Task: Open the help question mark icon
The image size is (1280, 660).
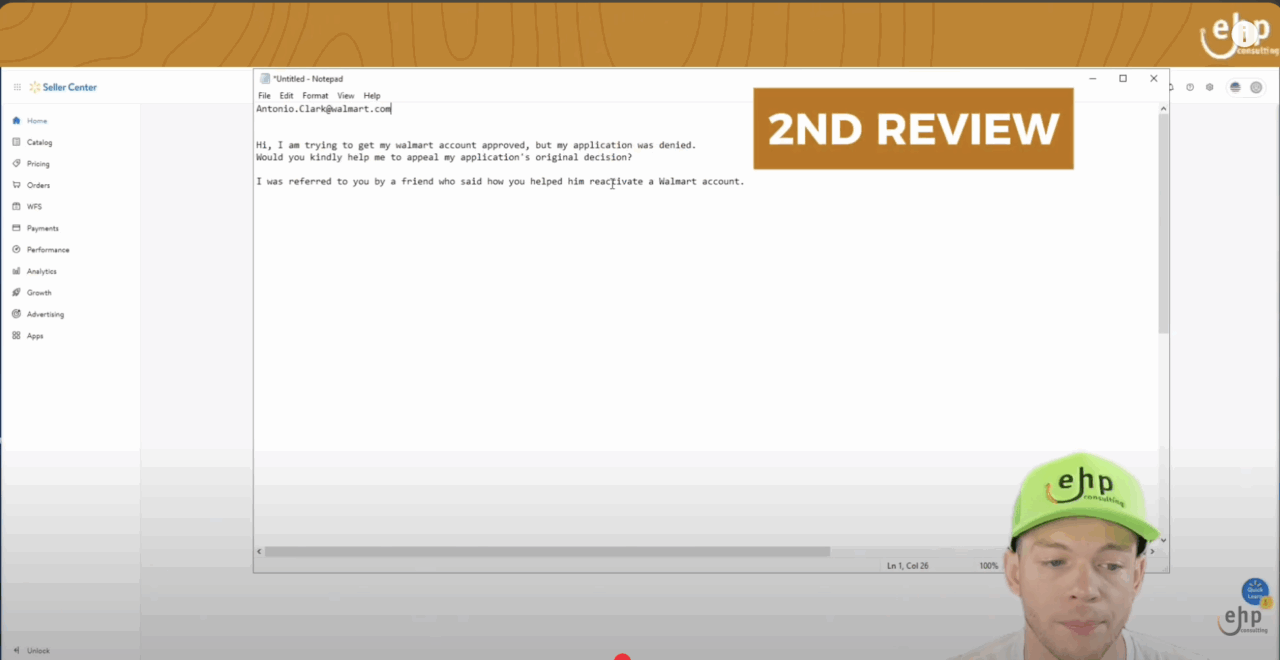Action: point(1190,88)
